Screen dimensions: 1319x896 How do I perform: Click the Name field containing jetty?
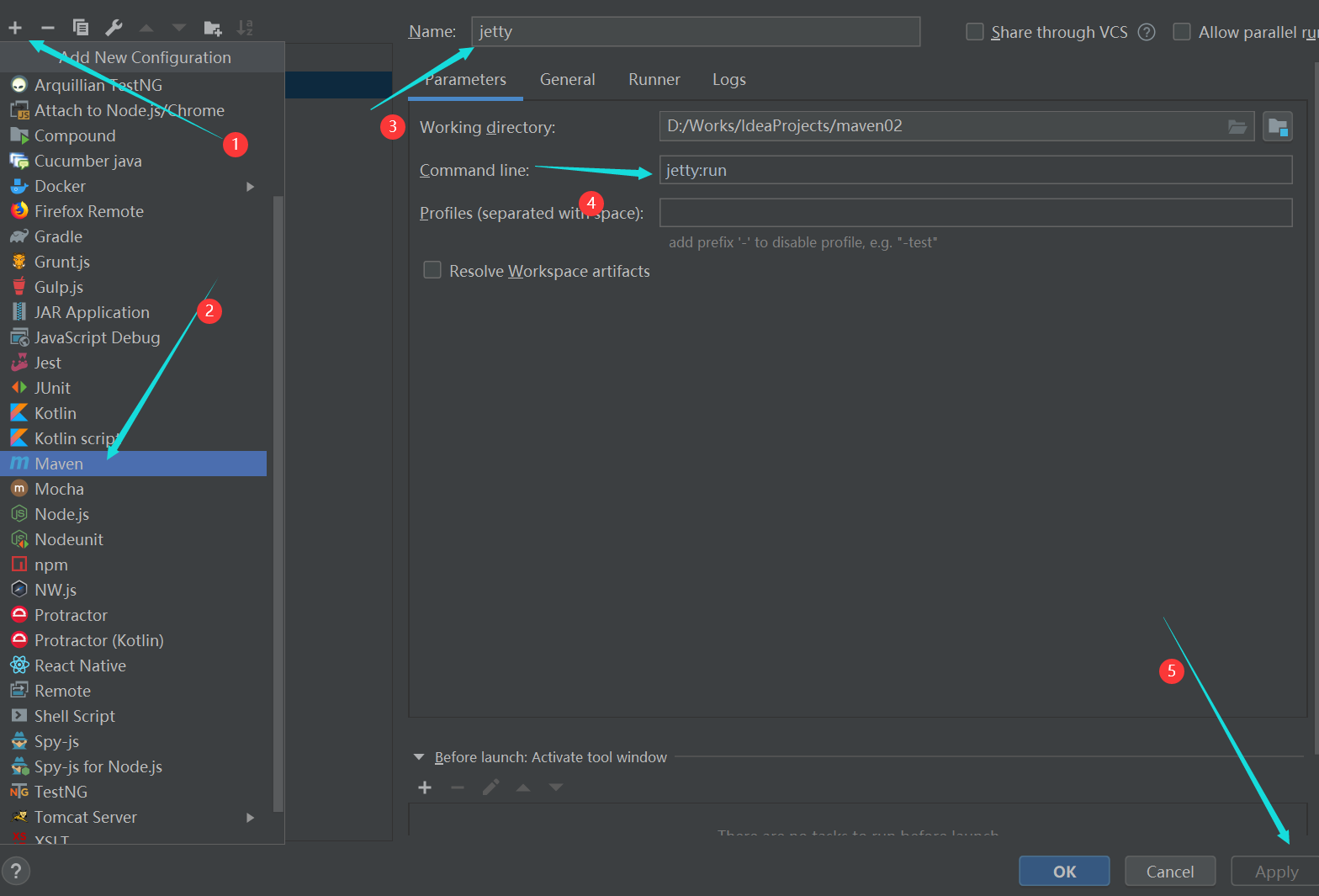pos(696,32)
